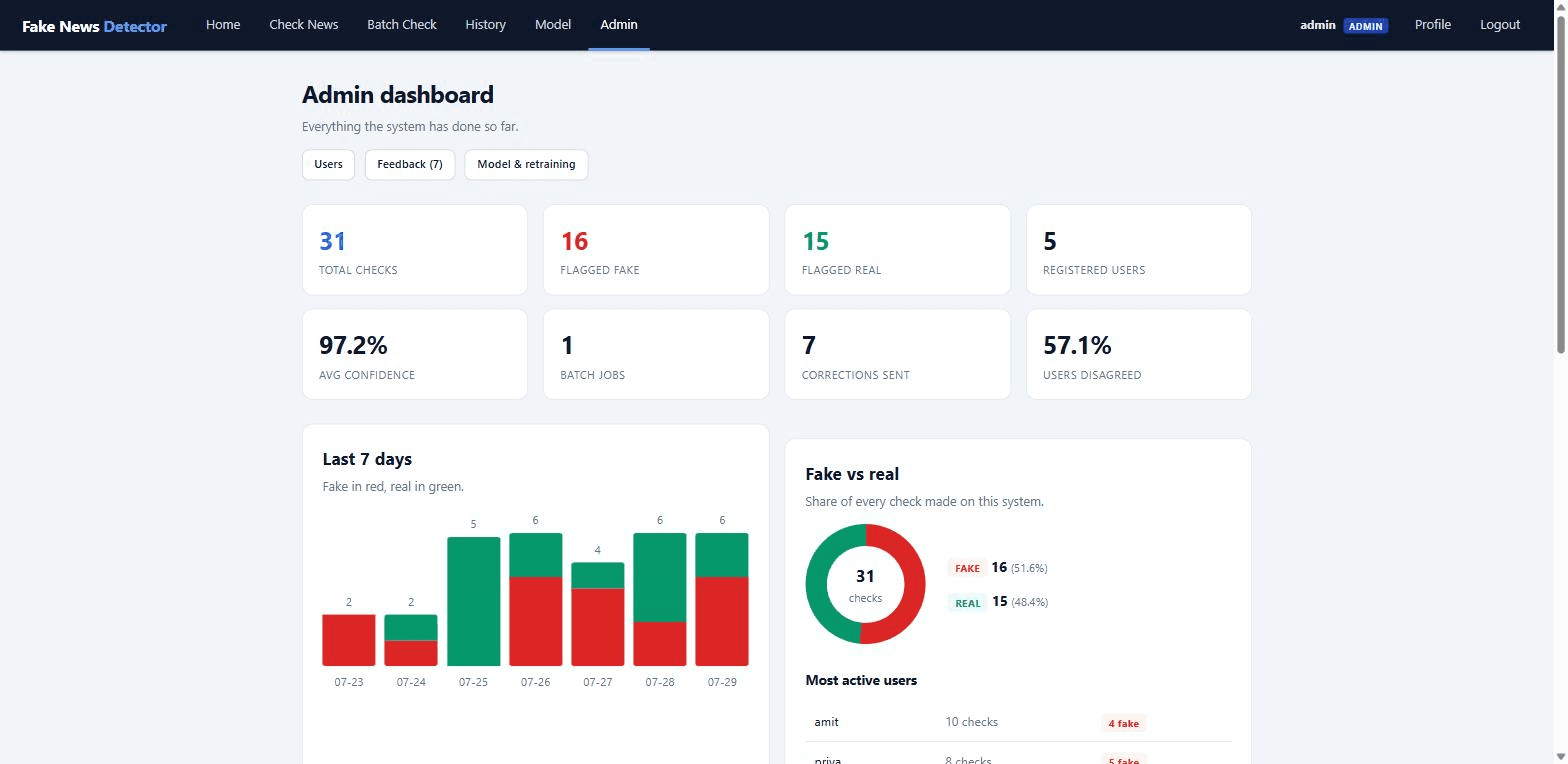Click the '4 fake' badge for amit
This screenshot has width=1568, height=764.
click(1123, 723)
